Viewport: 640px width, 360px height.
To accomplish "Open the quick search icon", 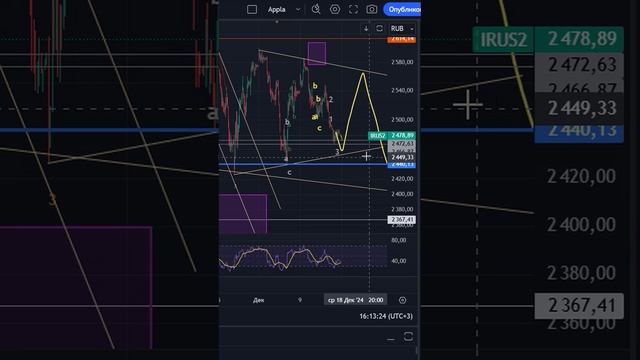I will pyautogui.click(x=316, y=9).
